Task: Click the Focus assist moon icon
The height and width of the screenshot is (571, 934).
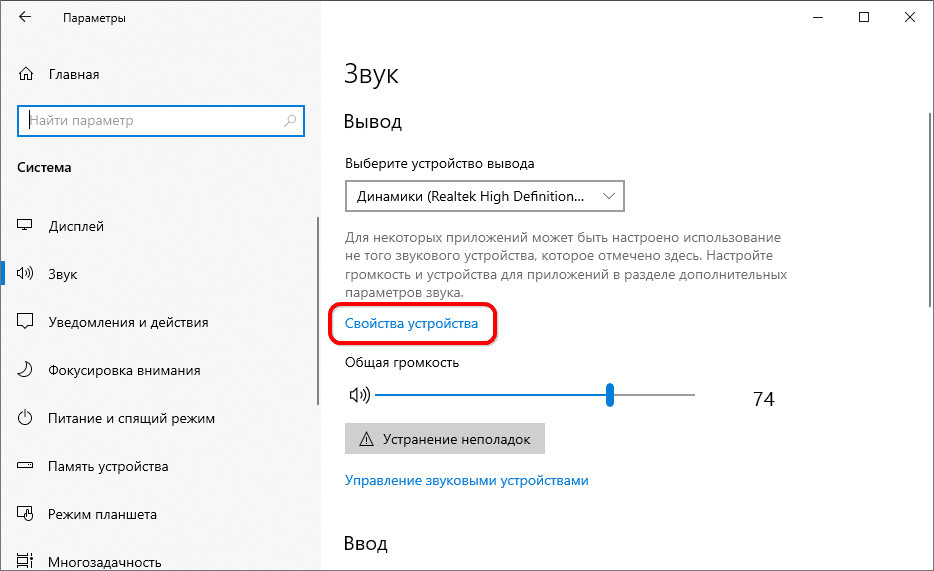Action: click(26, 370)
